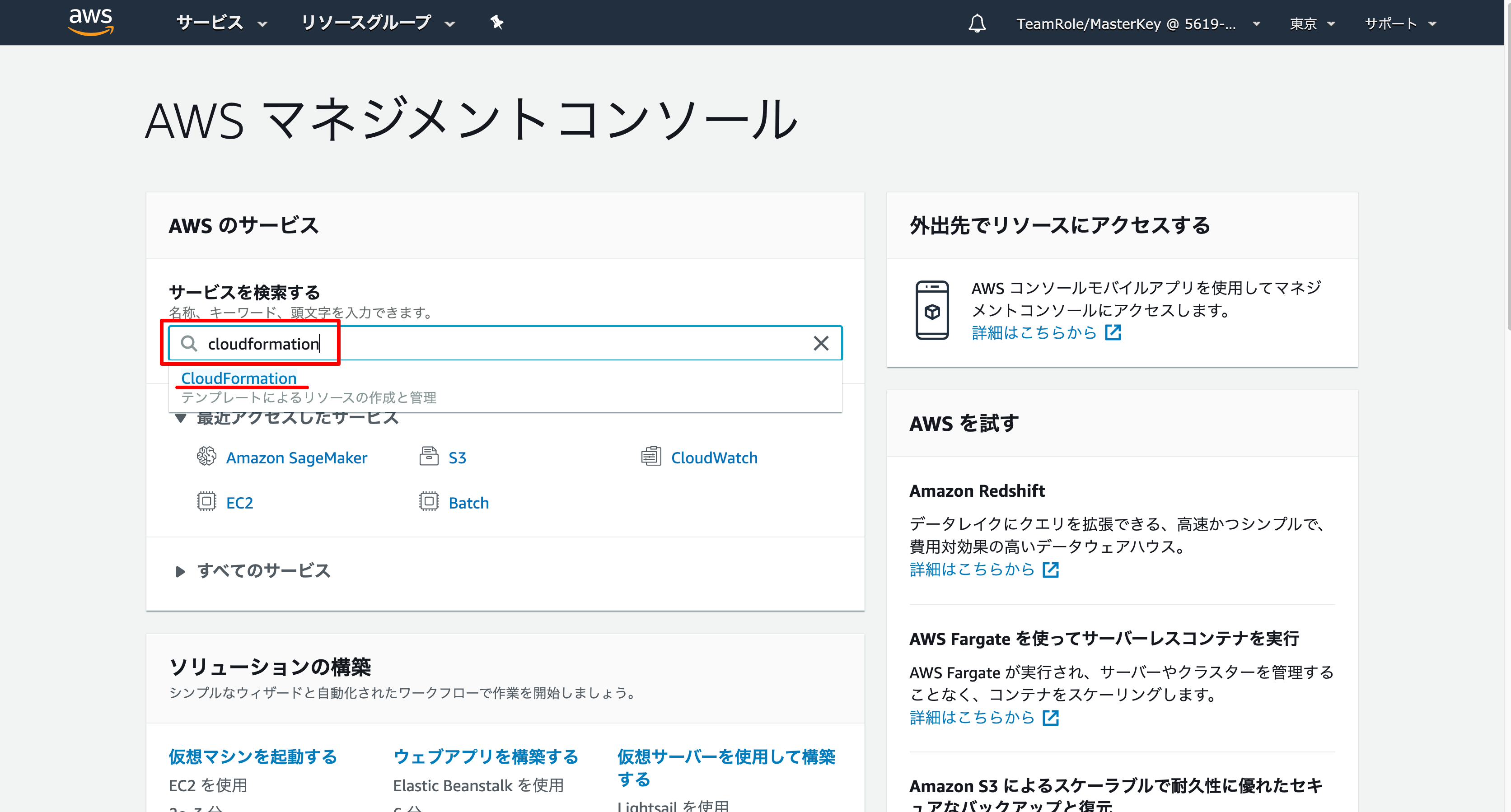Click the AWS Fargate heading text
Screen dimensions: 1511x812
tap(1104, 639)
